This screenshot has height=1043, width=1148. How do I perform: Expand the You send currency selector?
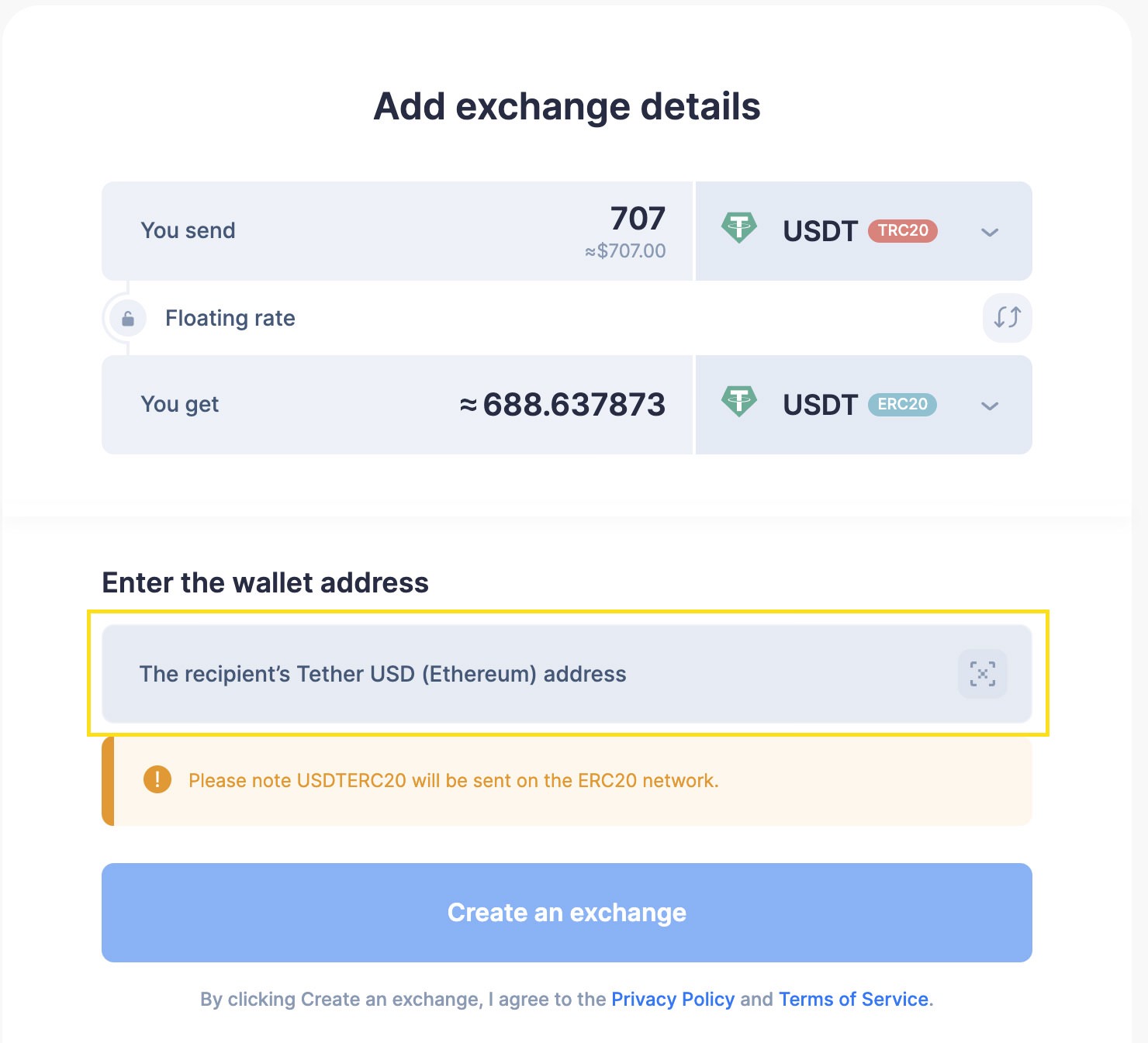(x=989, y=231)
